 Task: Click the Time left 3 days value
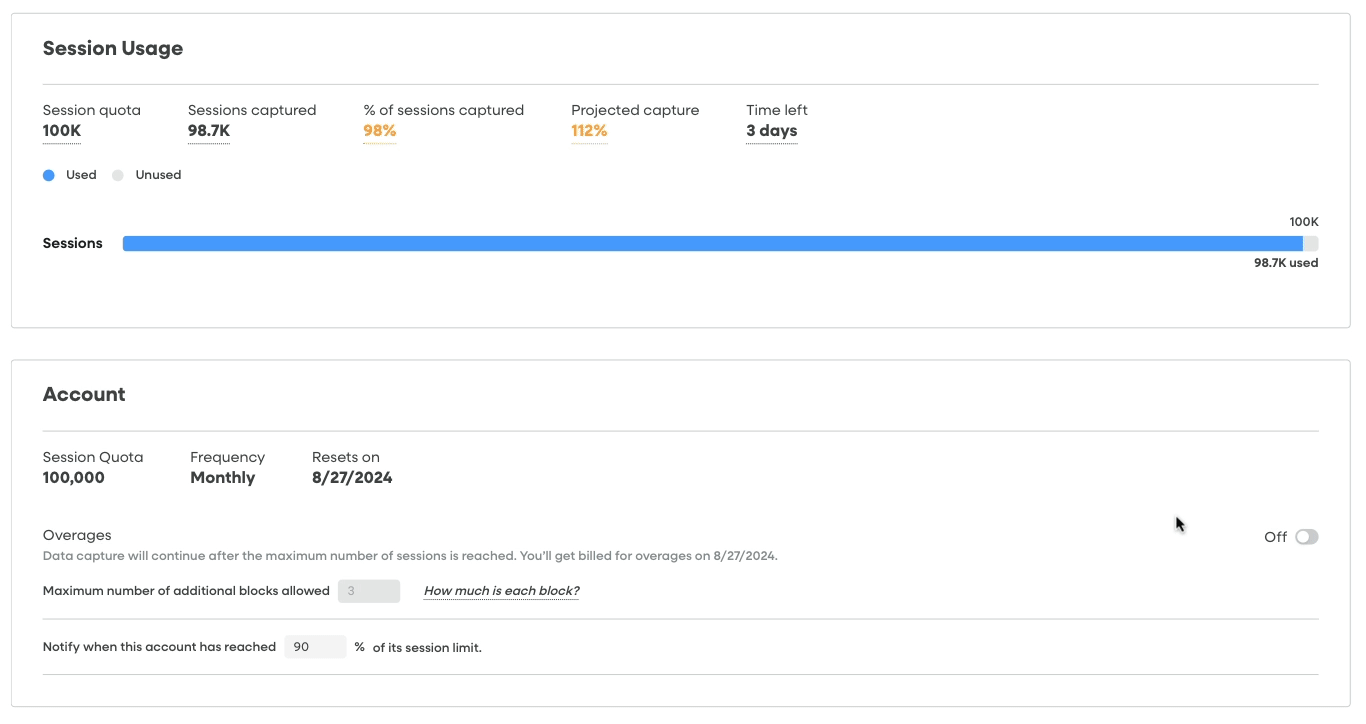771,131
